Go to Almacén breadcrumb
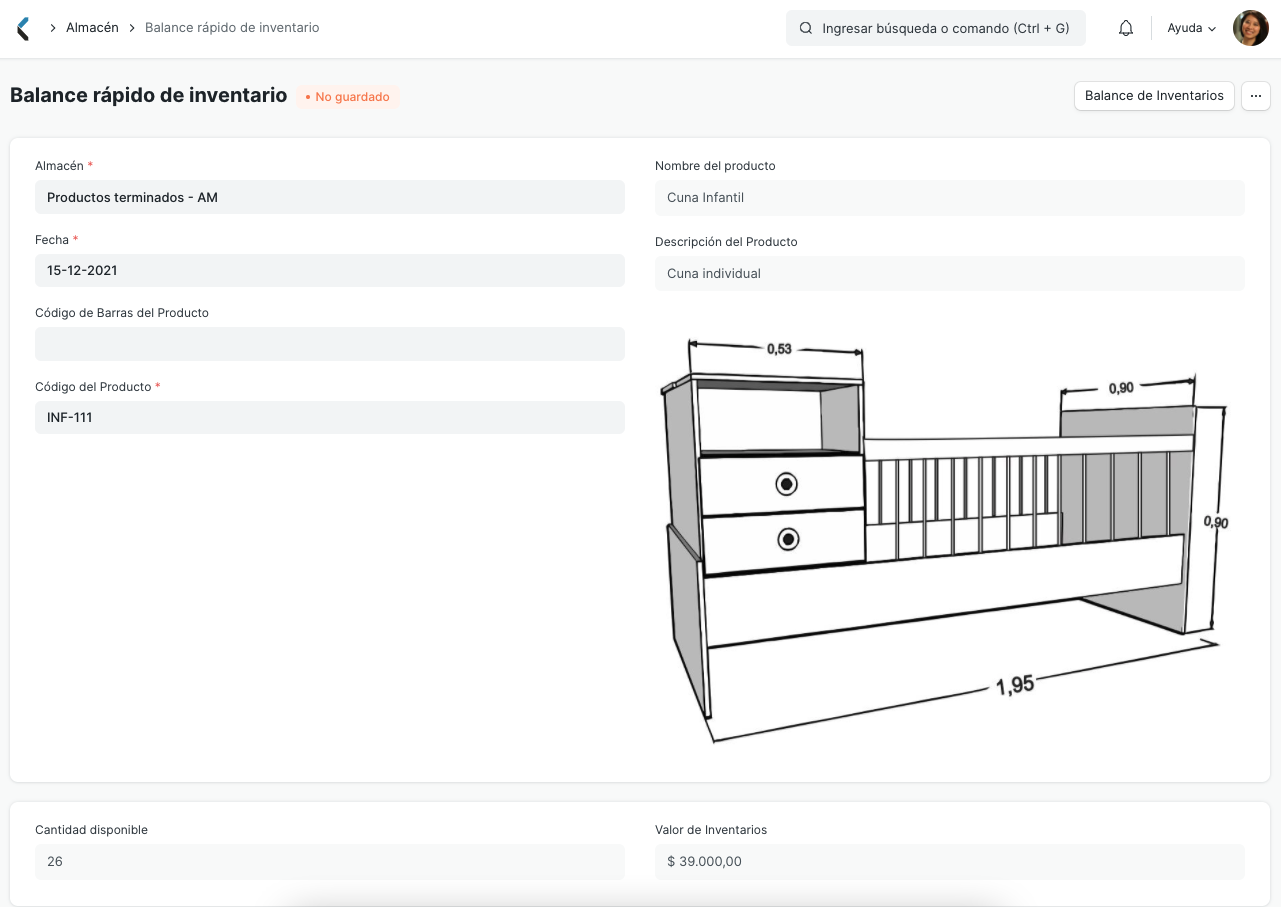This screenshot has width=1281, height=907. point(92,28)
